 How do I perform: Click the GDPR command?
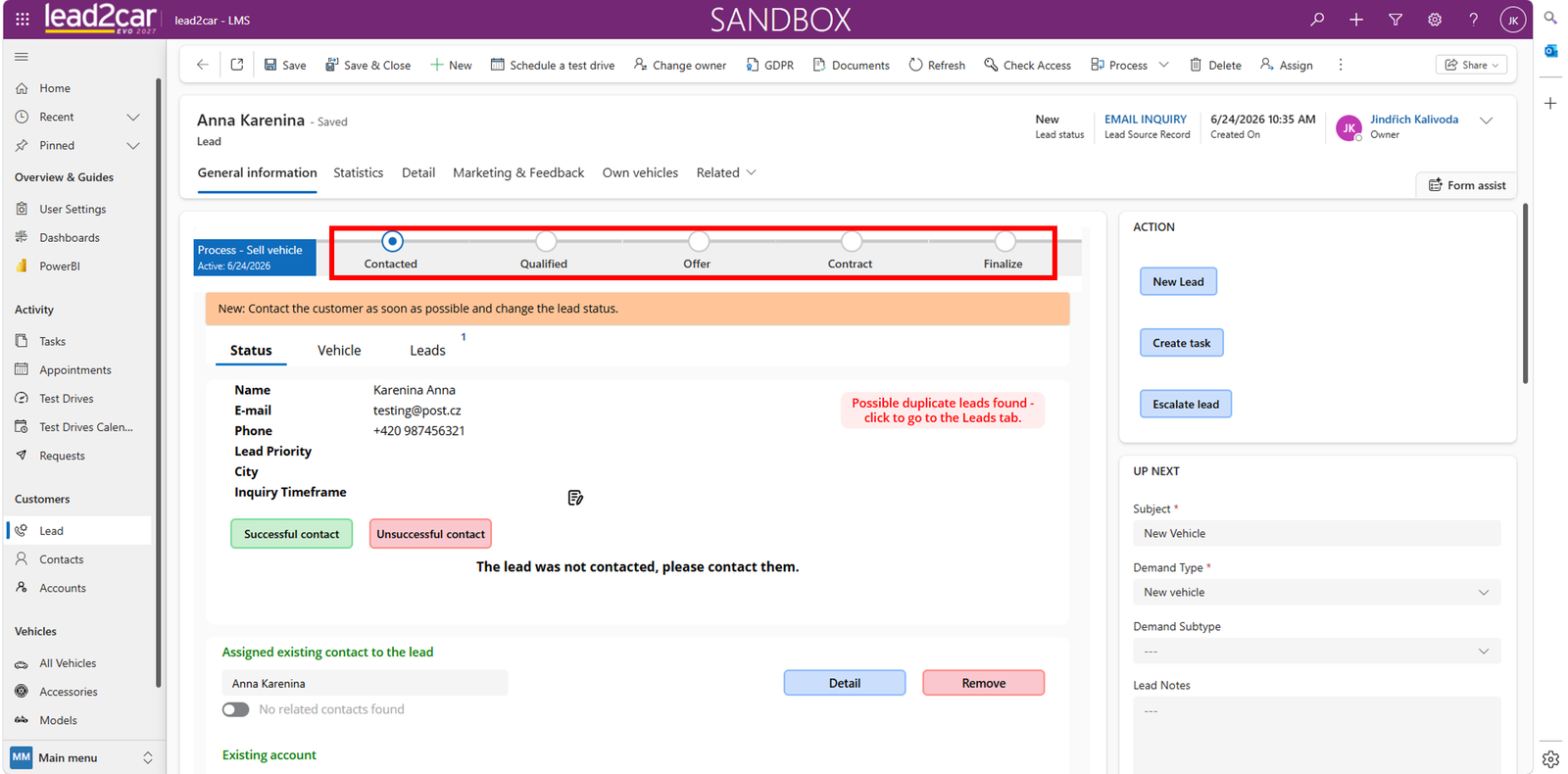point(769,65)
